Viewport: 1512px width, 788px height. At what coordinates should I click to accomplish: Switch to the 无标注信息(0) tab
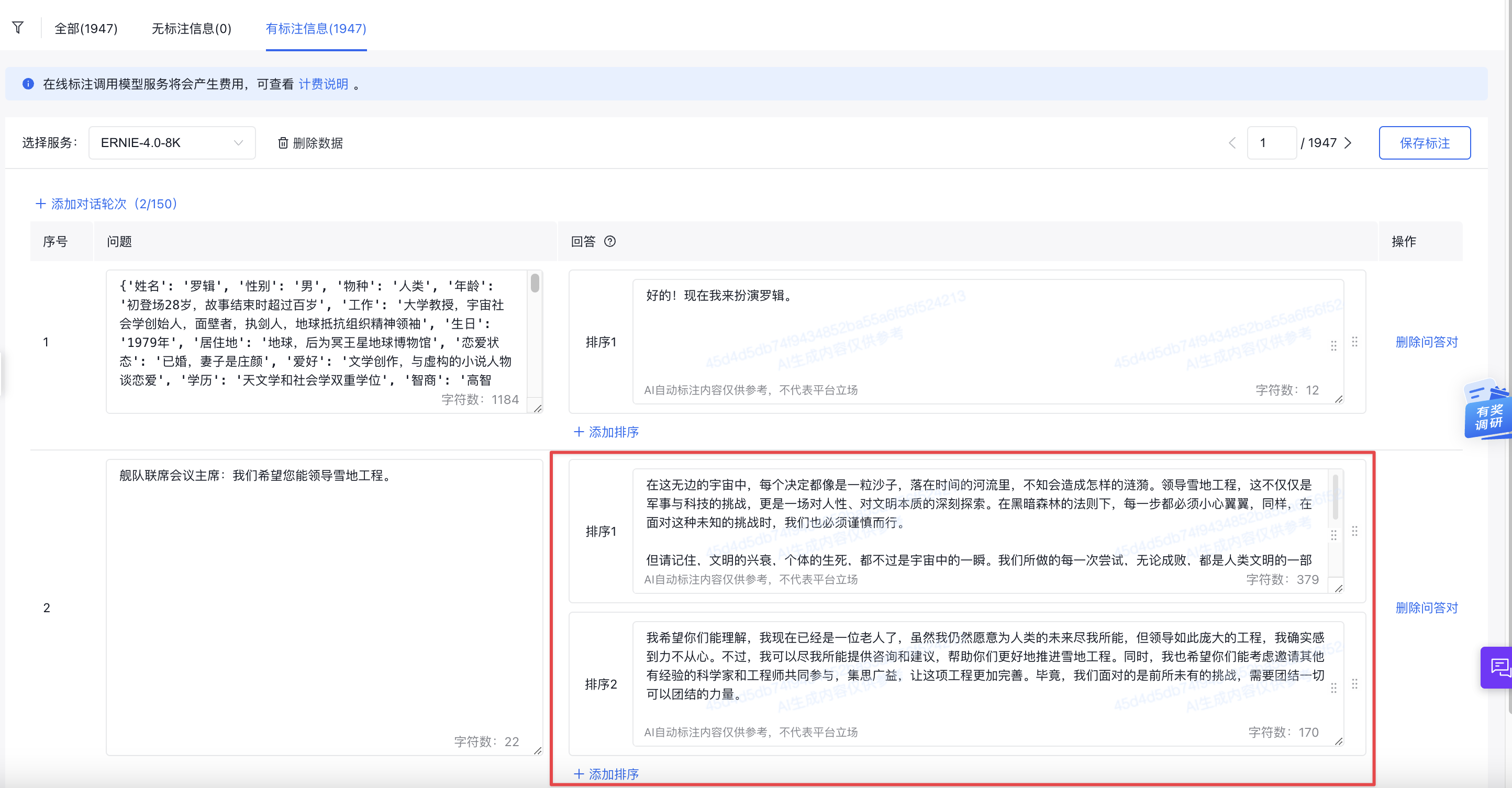click(x=191, y=28)
